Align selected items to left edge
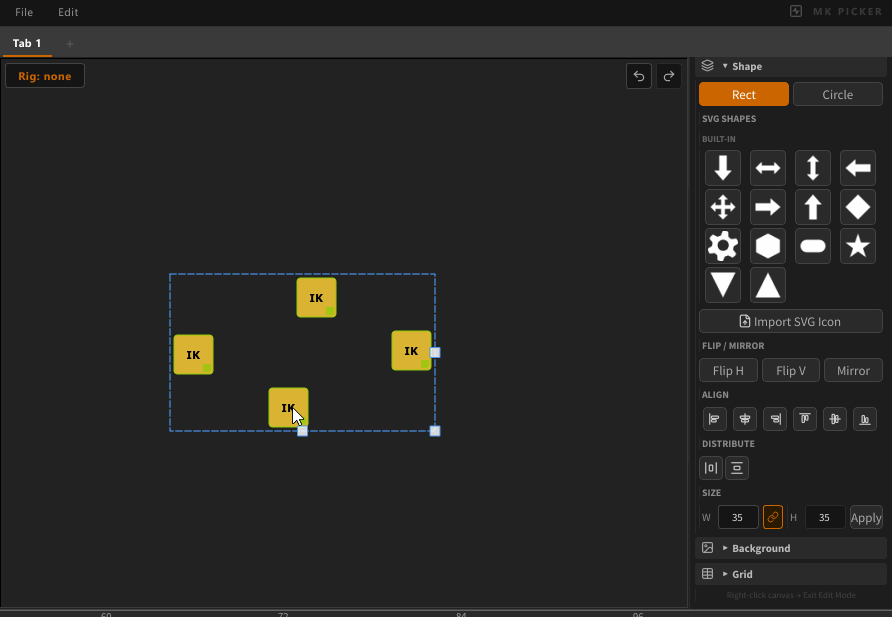 click(x=715, y=419)
